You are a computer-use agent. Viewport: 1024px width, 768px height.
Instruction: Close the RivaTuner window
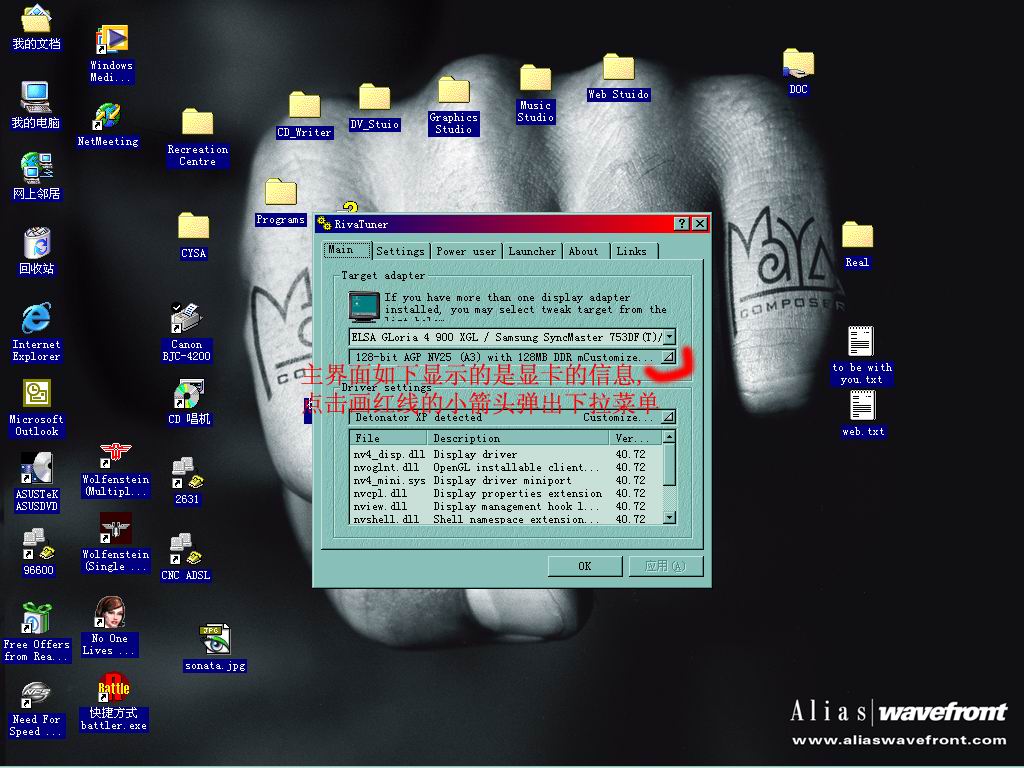point(699,224)
